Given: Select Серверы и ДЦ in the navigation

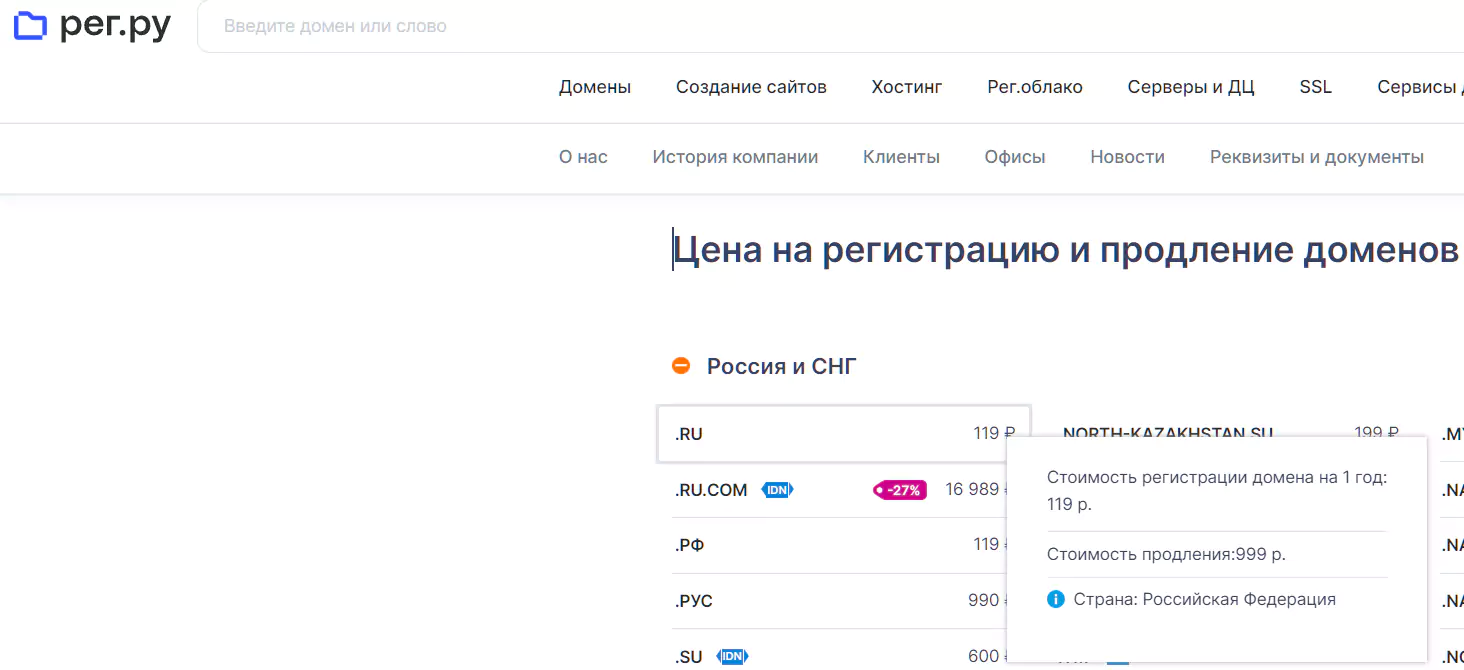Looking at the screenshot, I should click(1191, 87).
